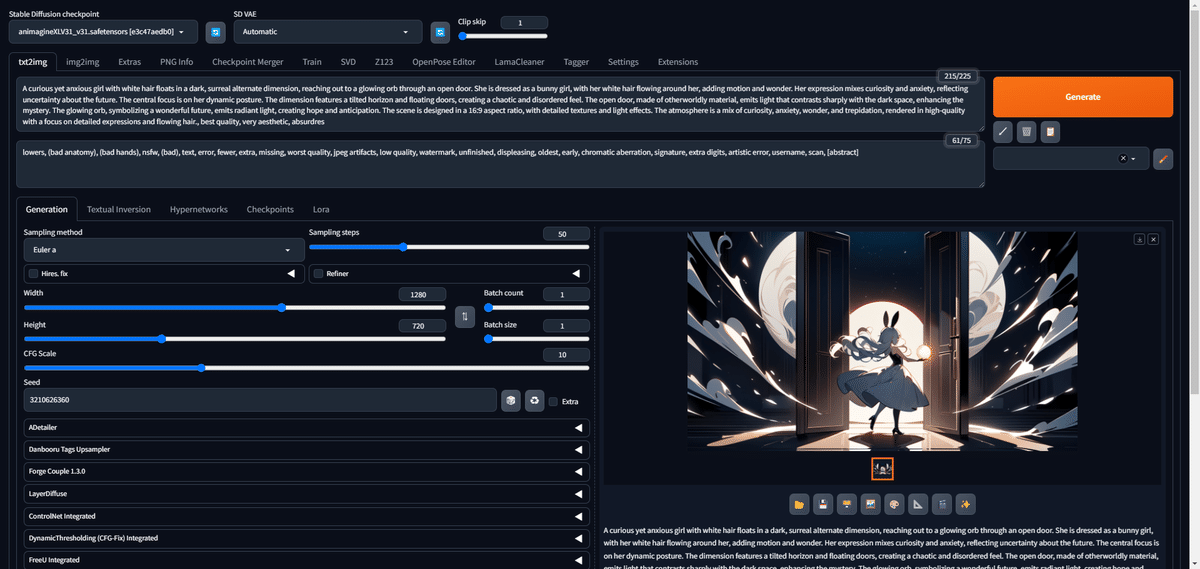Switch to the img2img tab
Image resolution: width=1200 pixels, height=569 pixels.
coord(84,62)
